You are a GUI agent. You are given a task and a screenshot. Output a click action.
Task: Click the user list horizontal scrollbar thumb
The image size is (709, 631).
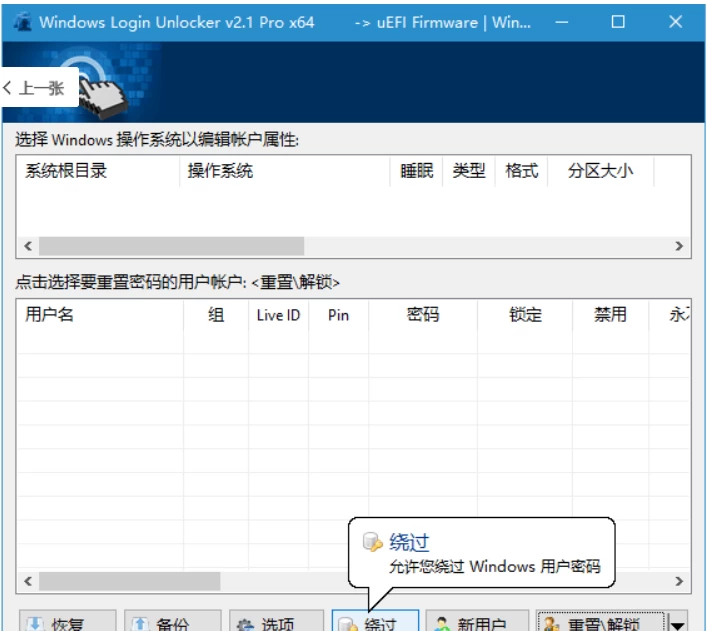click(129, 581)
